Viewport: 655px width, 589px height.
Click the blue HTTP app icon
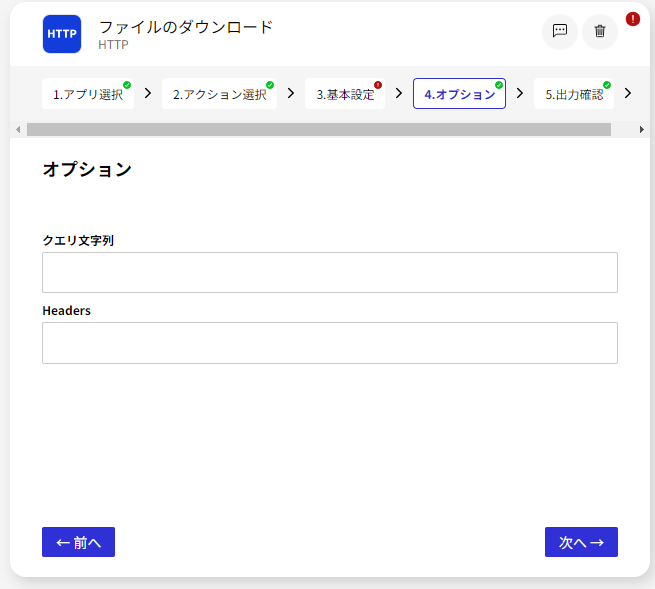tap(62, 34)
